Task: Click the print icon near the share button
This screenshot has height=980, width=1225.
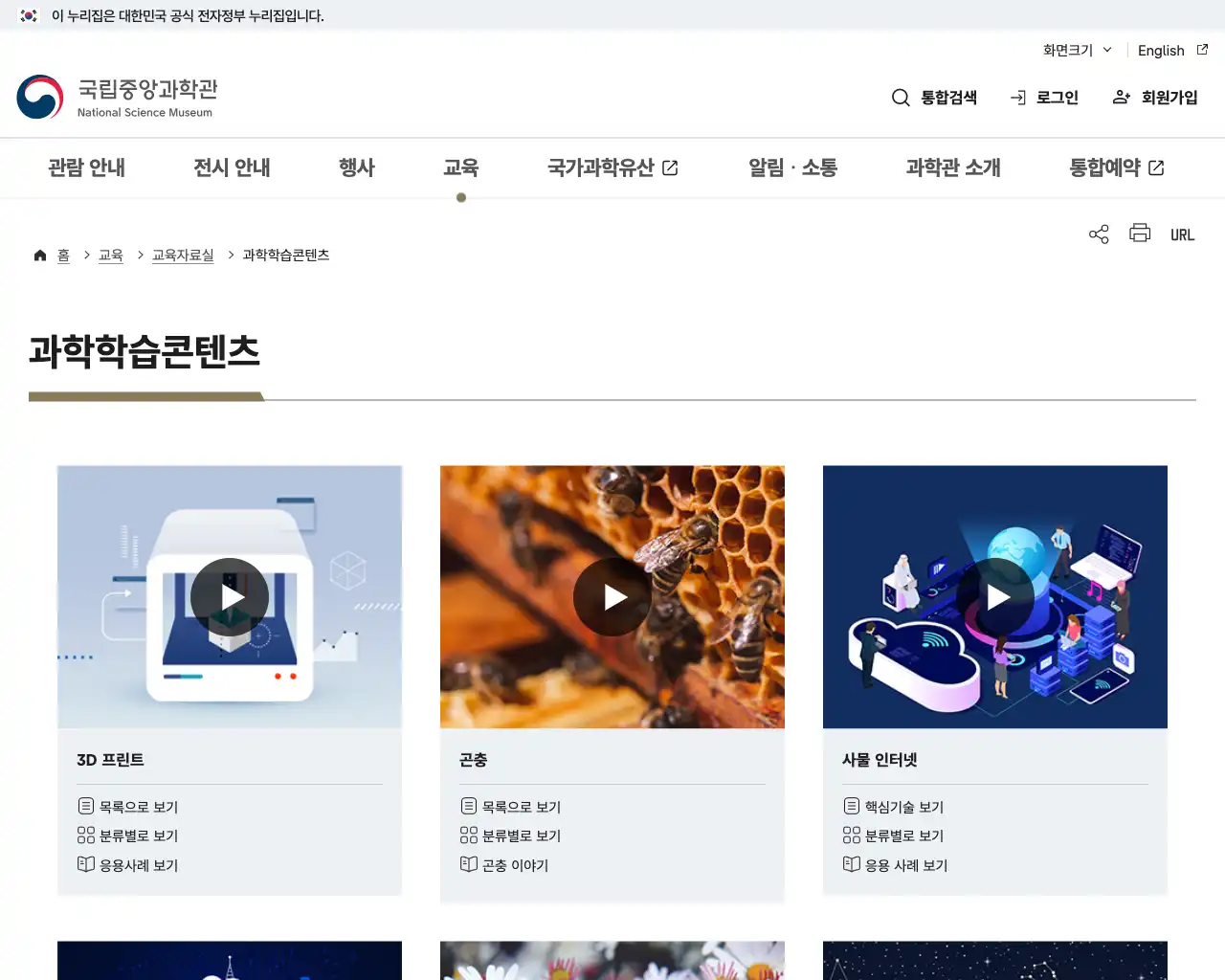Action: (x=1139, y=234)
